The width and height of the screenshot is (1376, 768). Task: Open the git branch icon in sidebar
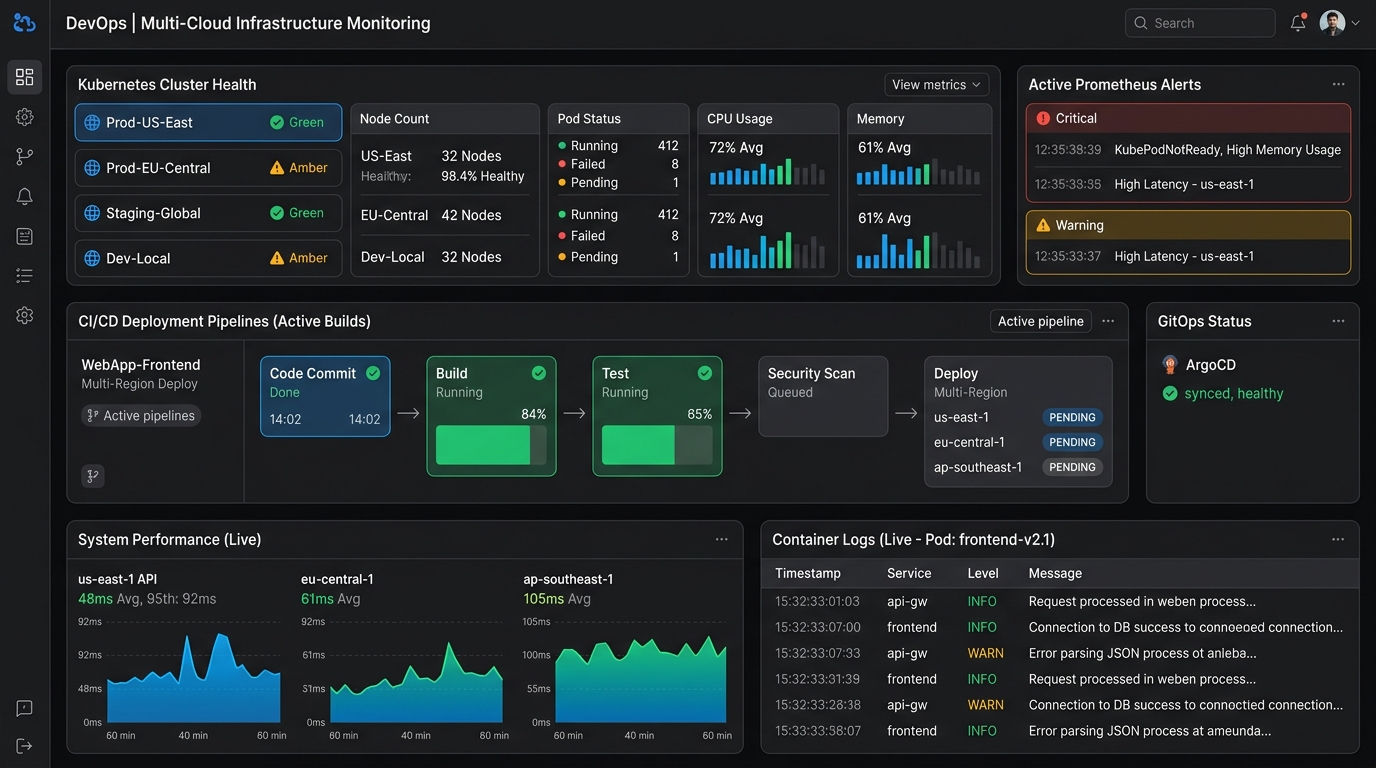pyautogui.click(x=25, y=157)
